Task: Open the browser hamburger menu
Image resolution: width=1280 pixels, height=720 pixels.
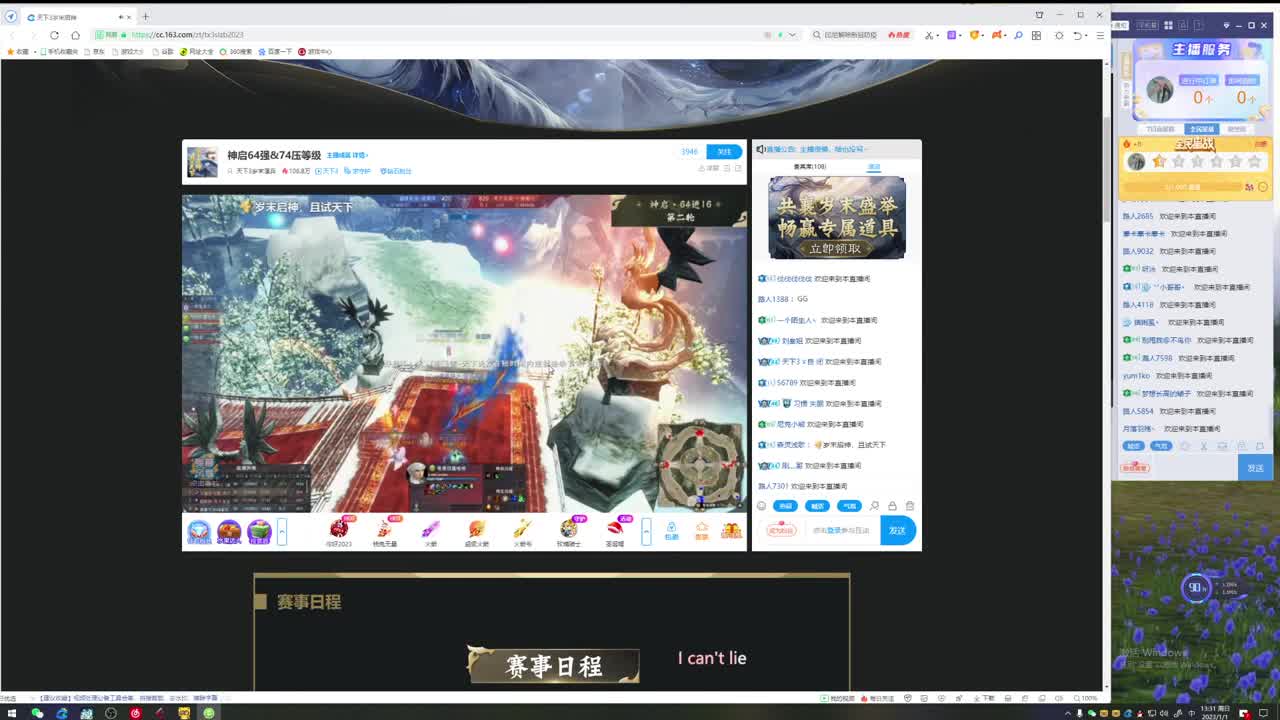Action: click(1100, 35)
